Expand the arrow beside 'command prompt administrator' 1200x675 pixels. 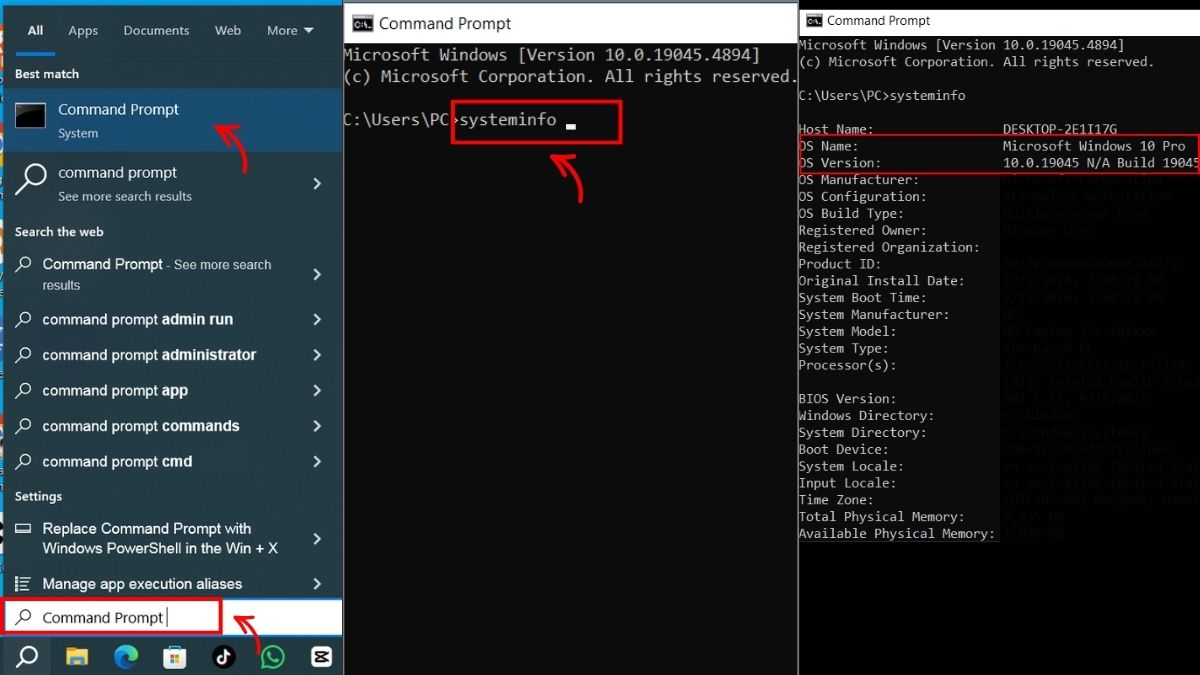[x=317, y=355]
